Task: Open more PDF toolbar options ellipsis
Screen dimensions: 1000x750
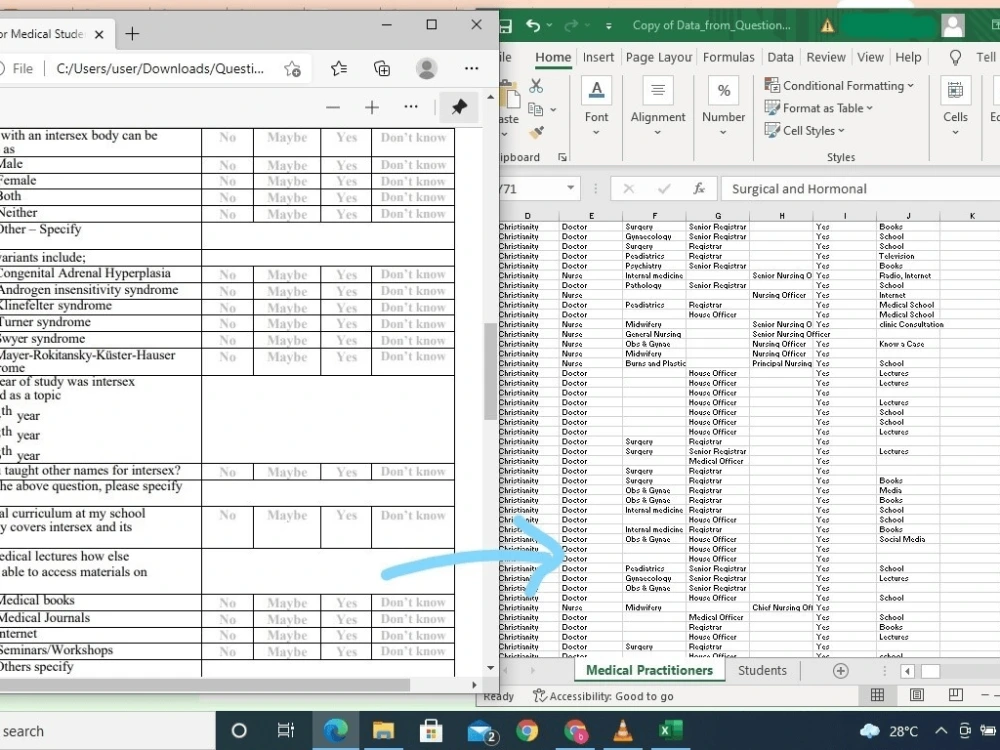Action: point(411,107)
